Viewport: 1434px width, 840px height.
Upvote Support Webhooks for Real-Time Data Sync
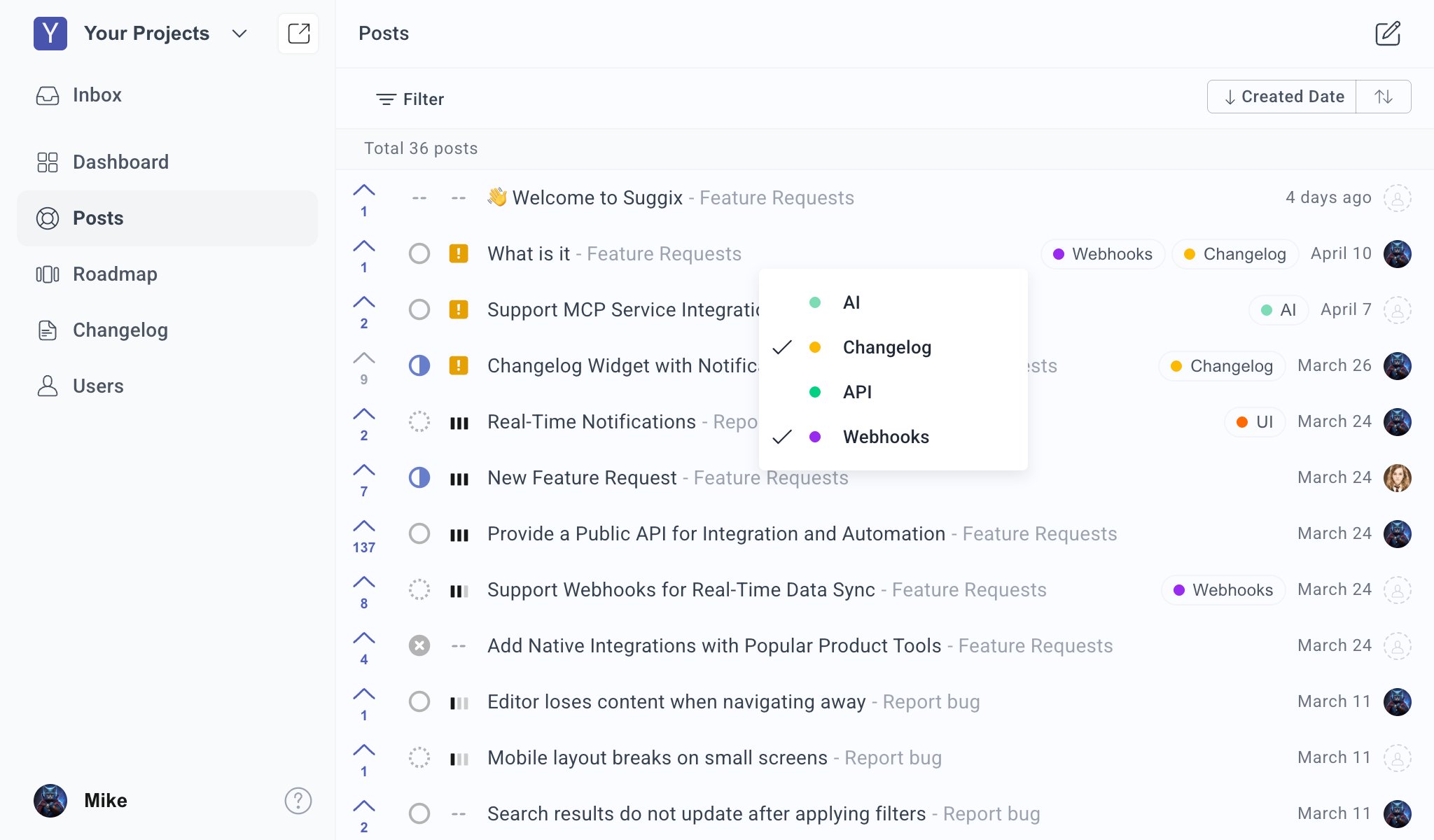pos(364,591)
